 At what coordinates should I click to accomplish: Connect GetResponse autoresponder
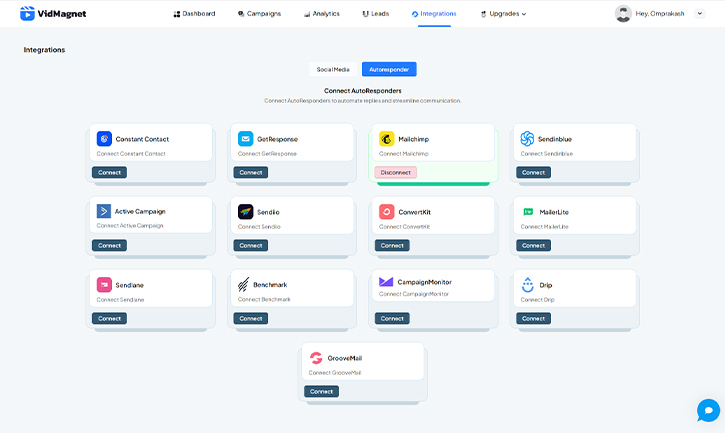251,173
